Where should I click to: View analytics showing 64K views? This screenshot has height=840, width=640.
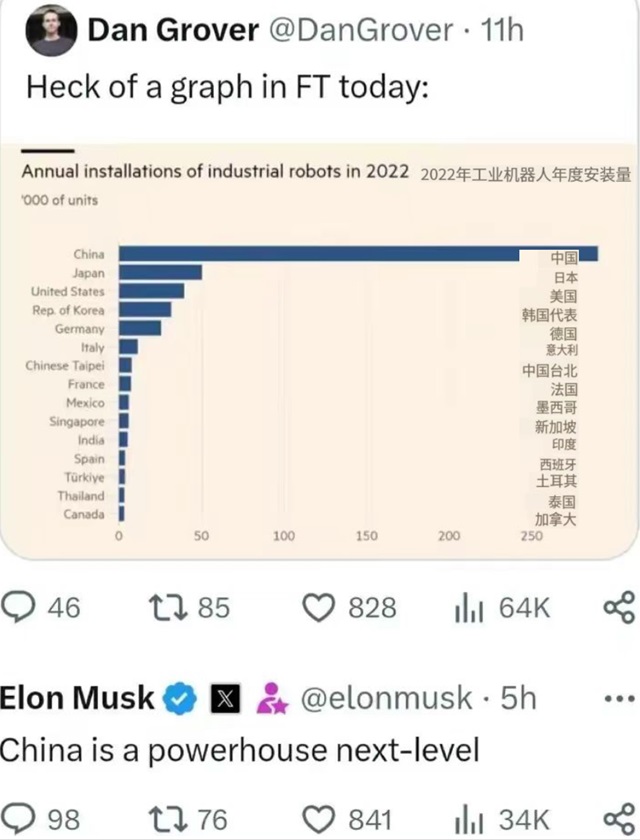pos(469,610)
